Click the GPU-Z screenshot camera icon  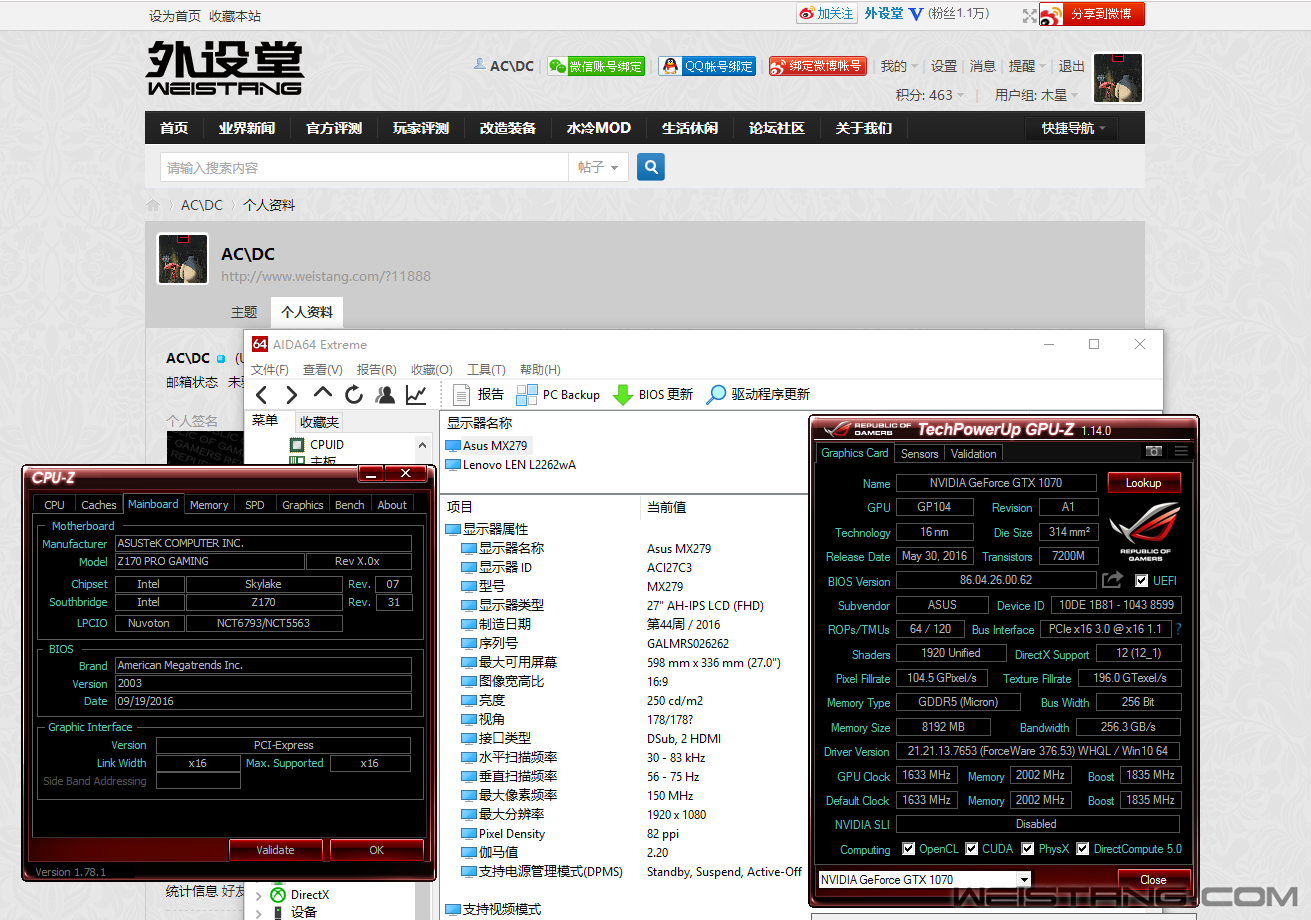click(1154, 452)
